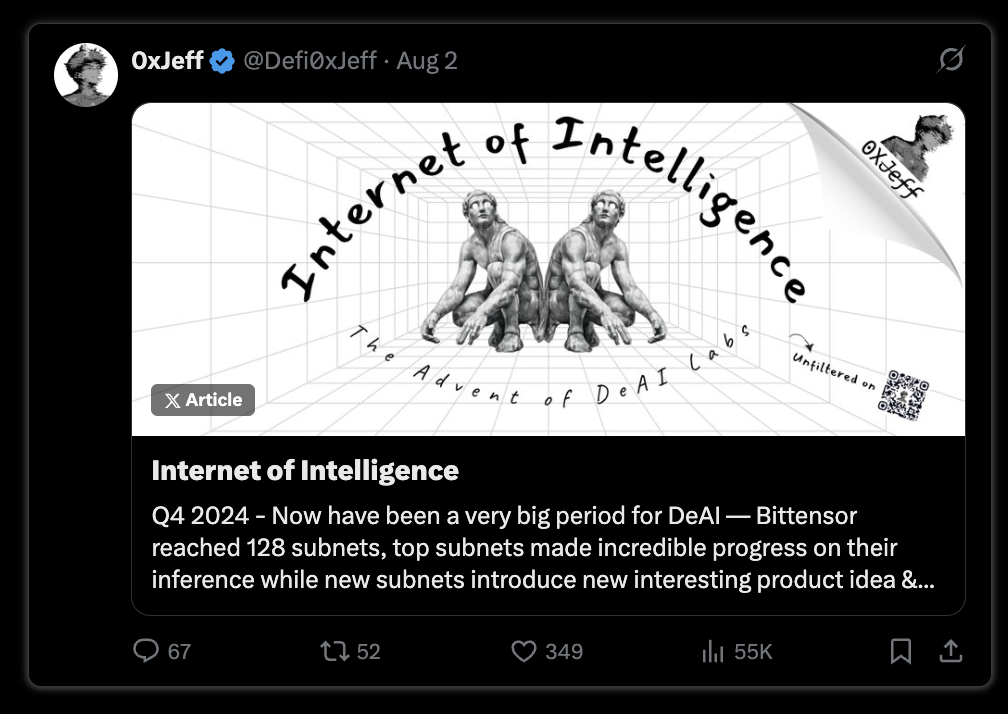Share the post with upload icon
Screen dimensions: 1008x714
[951, 651]
